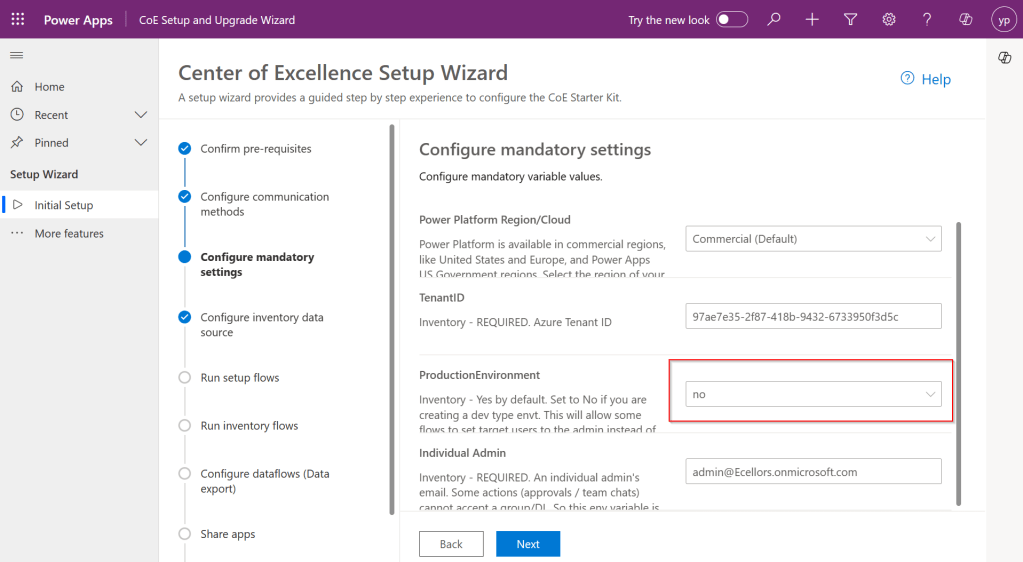
Task: Collapse the navigation hamburger menu
Action: click(x=17, y=54)
